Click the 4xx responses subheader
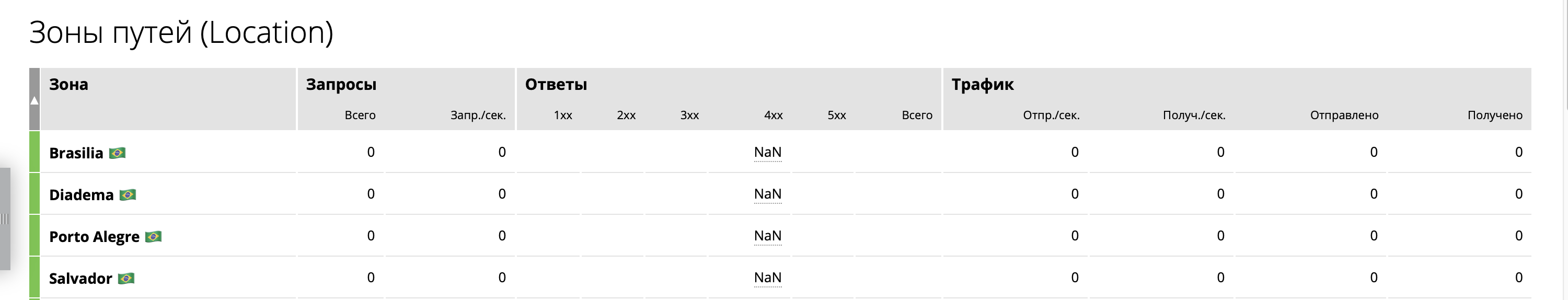Image resolution: width=1568 pixels, height=300 pixels. tap(774, 115)
